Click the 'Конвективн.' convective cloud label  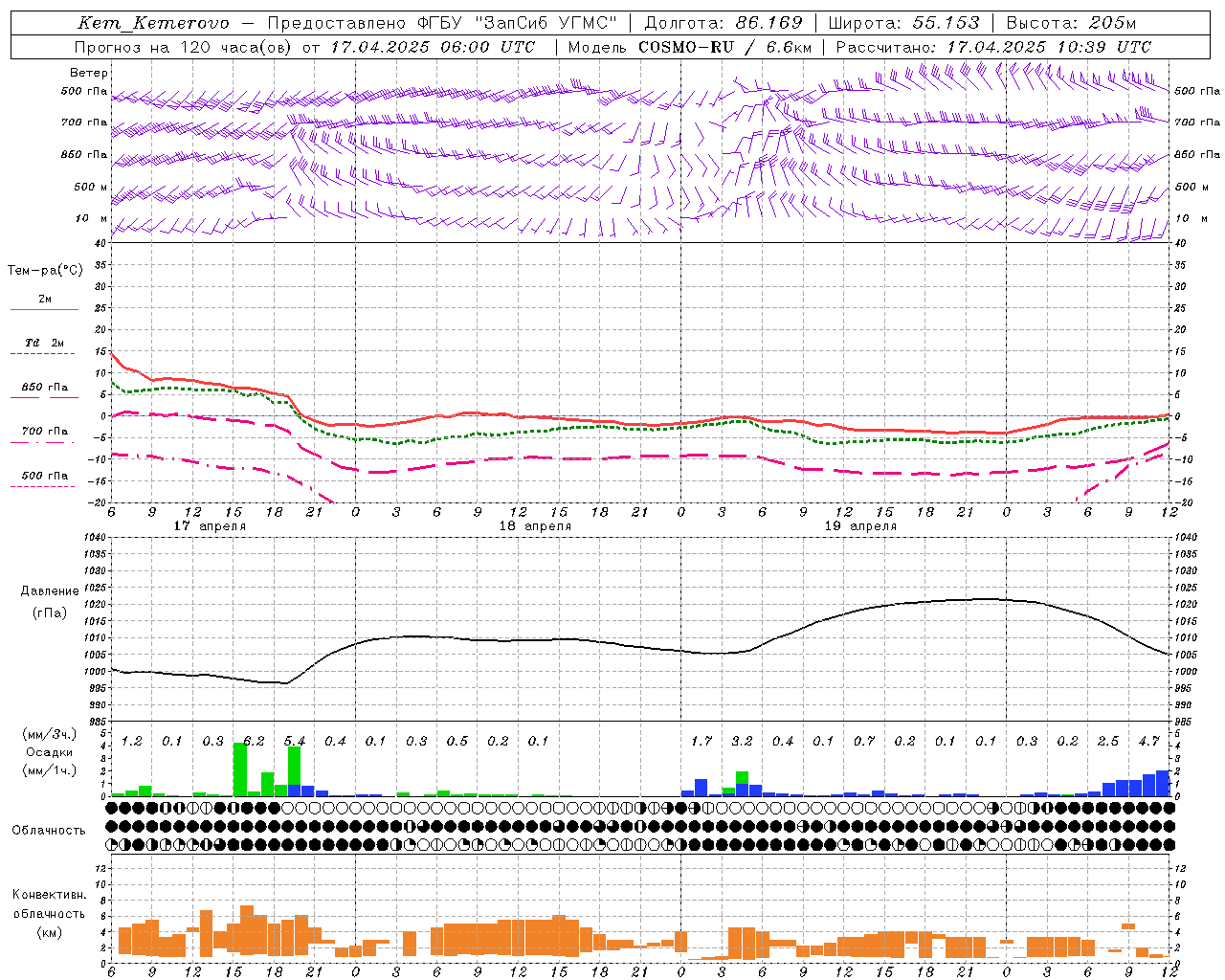click(x=49, y=895)
